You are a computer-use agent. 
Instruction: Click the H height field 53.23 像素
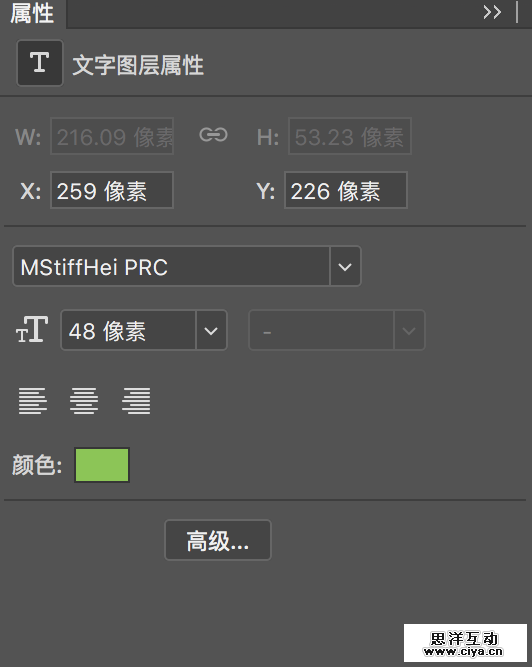click(350, 136)
